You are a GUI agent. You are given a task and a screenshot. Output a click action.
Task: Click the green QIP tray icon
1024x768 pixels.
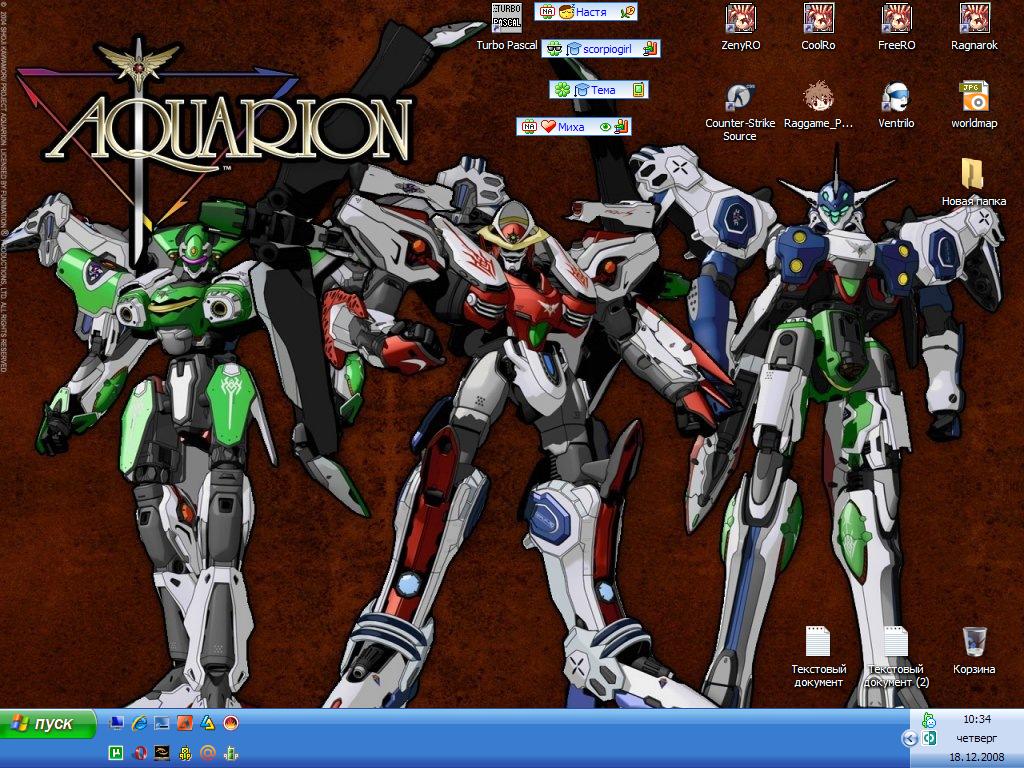[929, 720]
